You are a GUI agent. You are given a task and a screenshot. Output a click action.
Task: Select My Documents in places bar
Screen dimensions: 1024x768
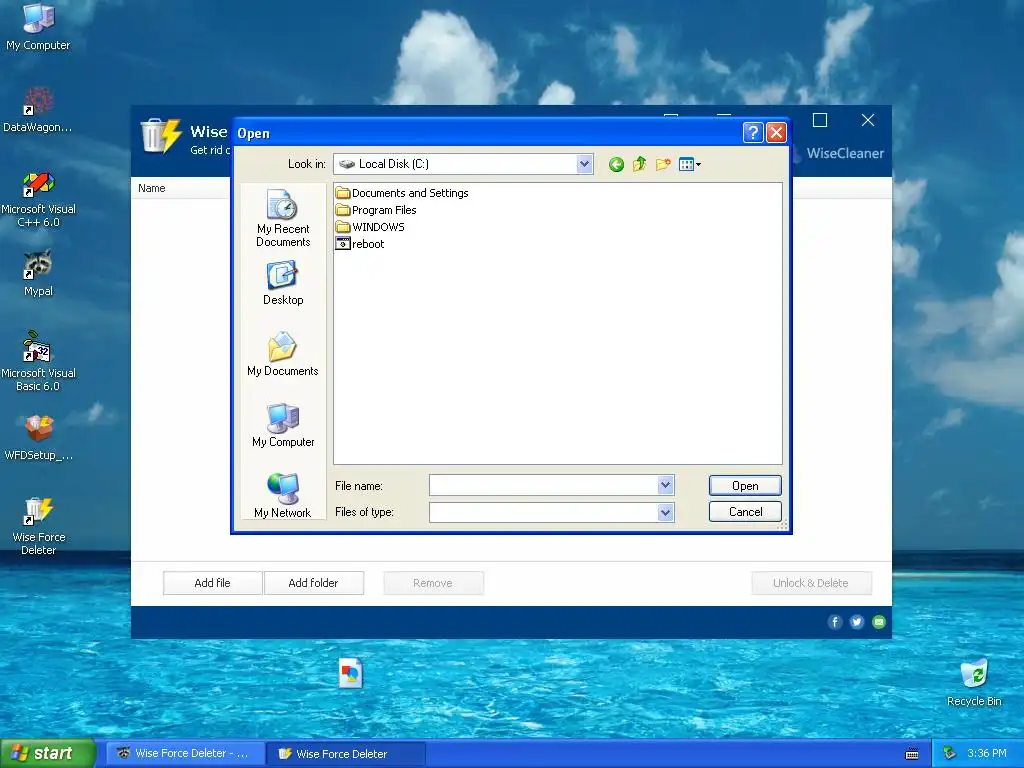283,355
